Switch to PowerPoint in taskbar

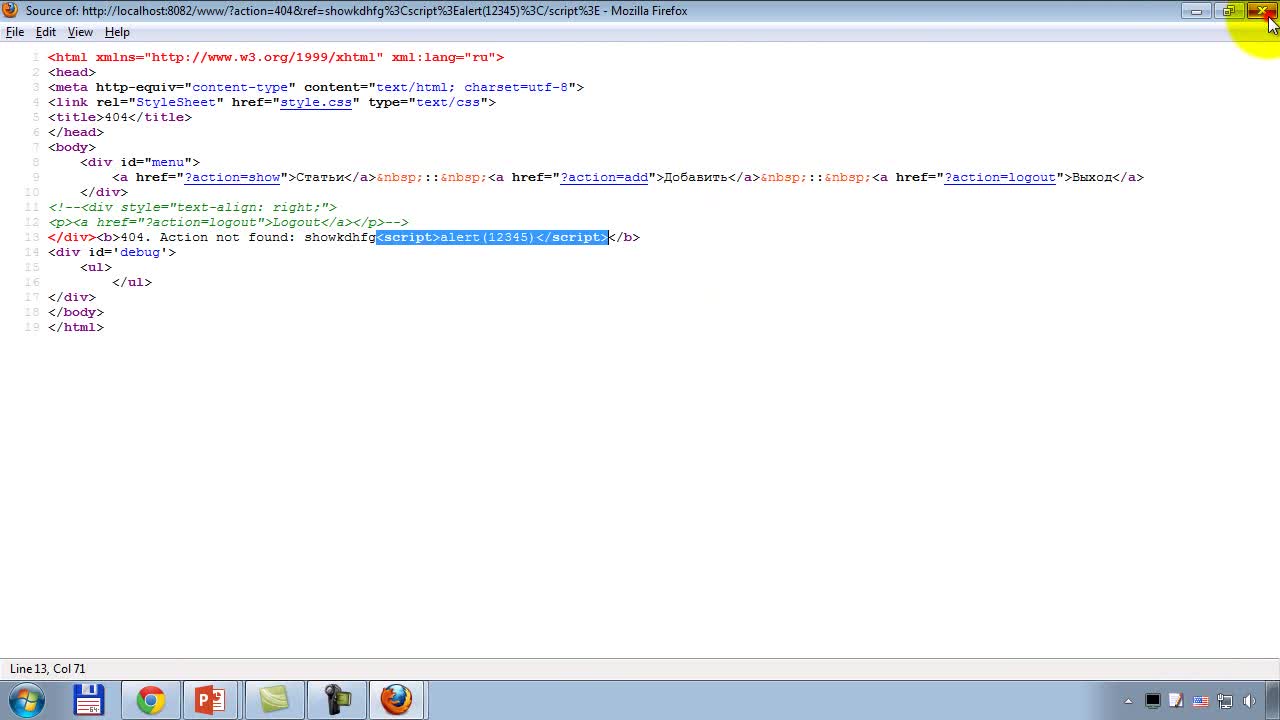pyautogui.click(x=211, y=700)
